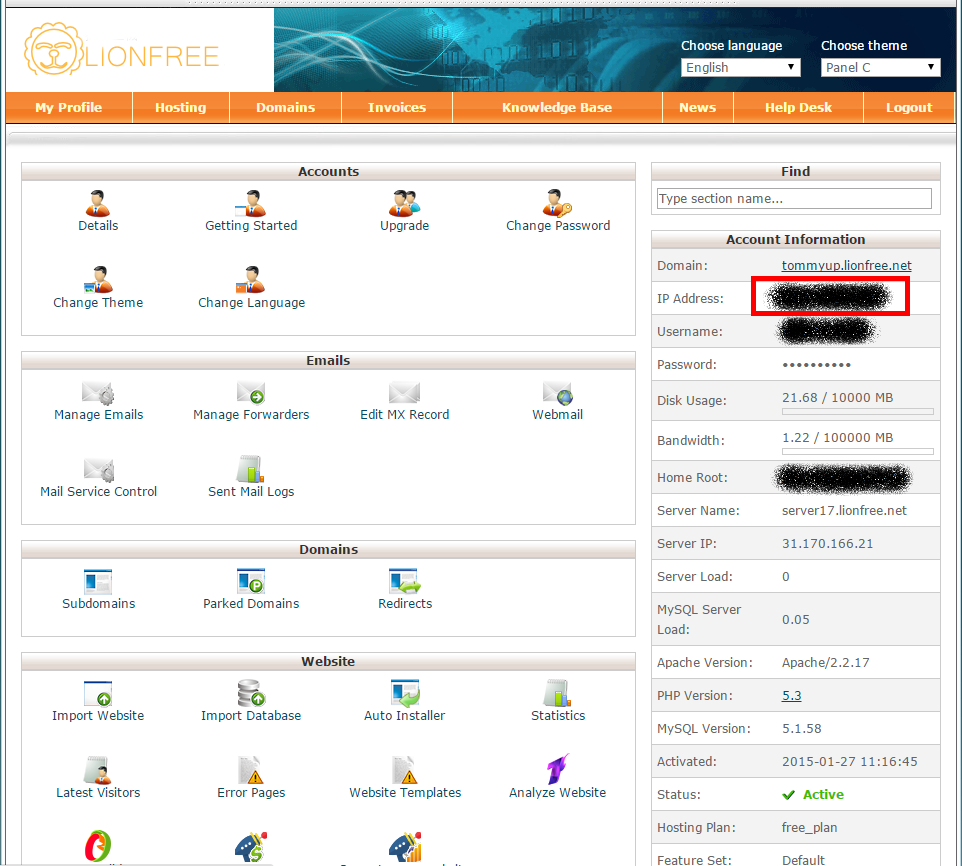Open the Statistics chart icon
This screenshot has width=962, height=866.
click(558, 693)
